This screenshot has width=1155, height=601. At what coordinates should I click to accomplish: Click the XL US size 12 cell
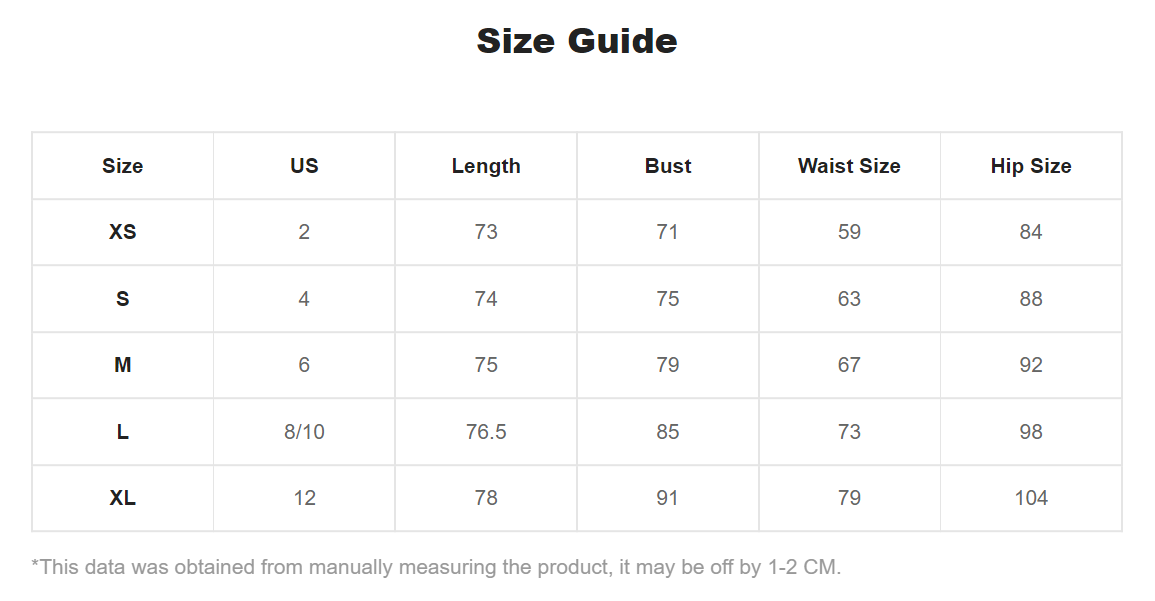(304, 498)
